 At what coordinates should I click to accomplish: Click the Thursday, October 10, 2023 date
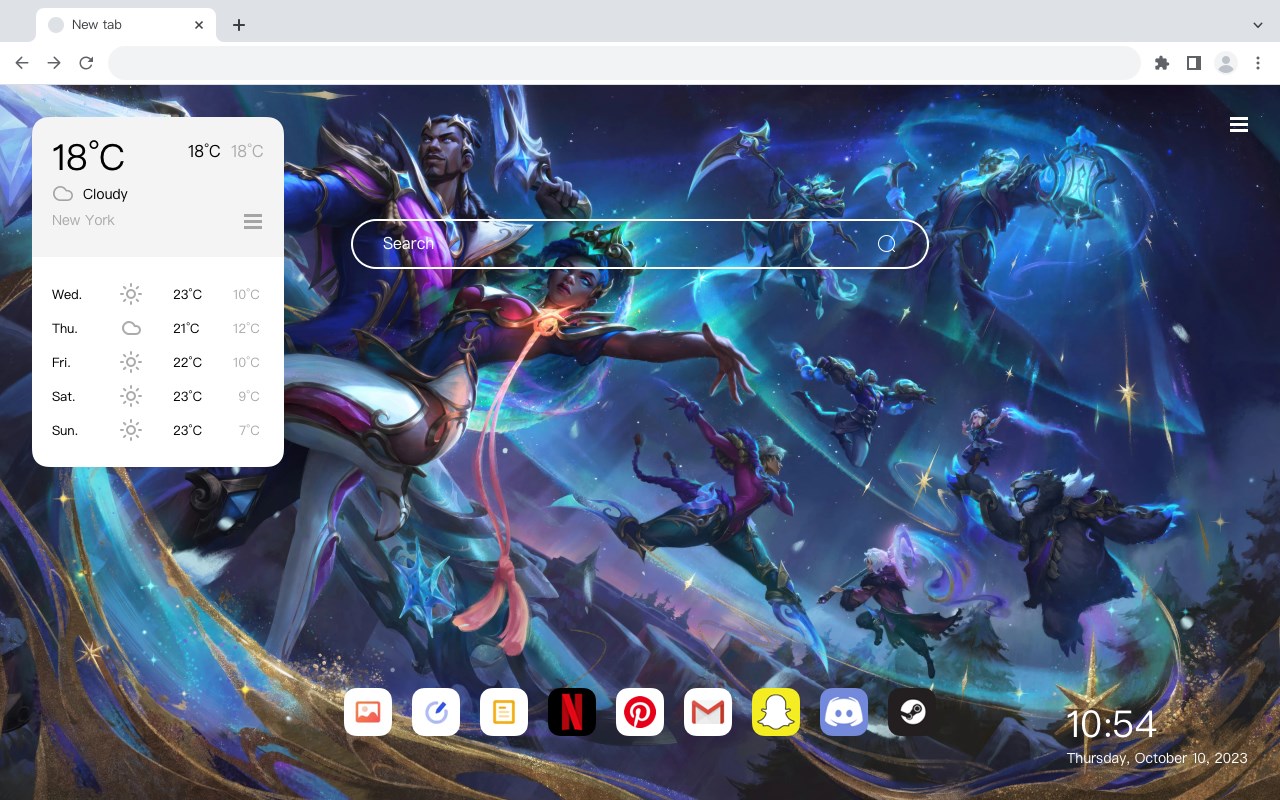[1157, 758]
